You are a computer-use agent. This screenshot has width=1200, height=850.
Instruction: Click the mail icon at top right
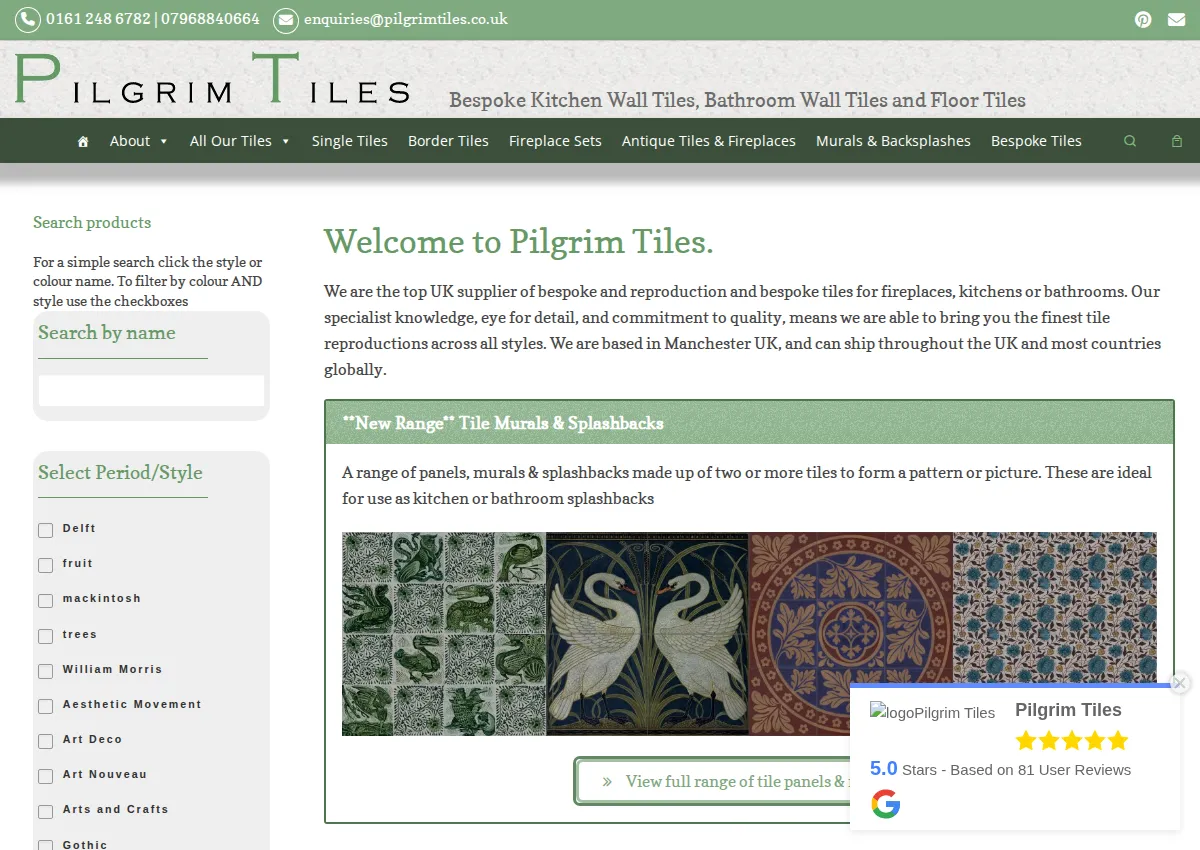[1177, 19]
